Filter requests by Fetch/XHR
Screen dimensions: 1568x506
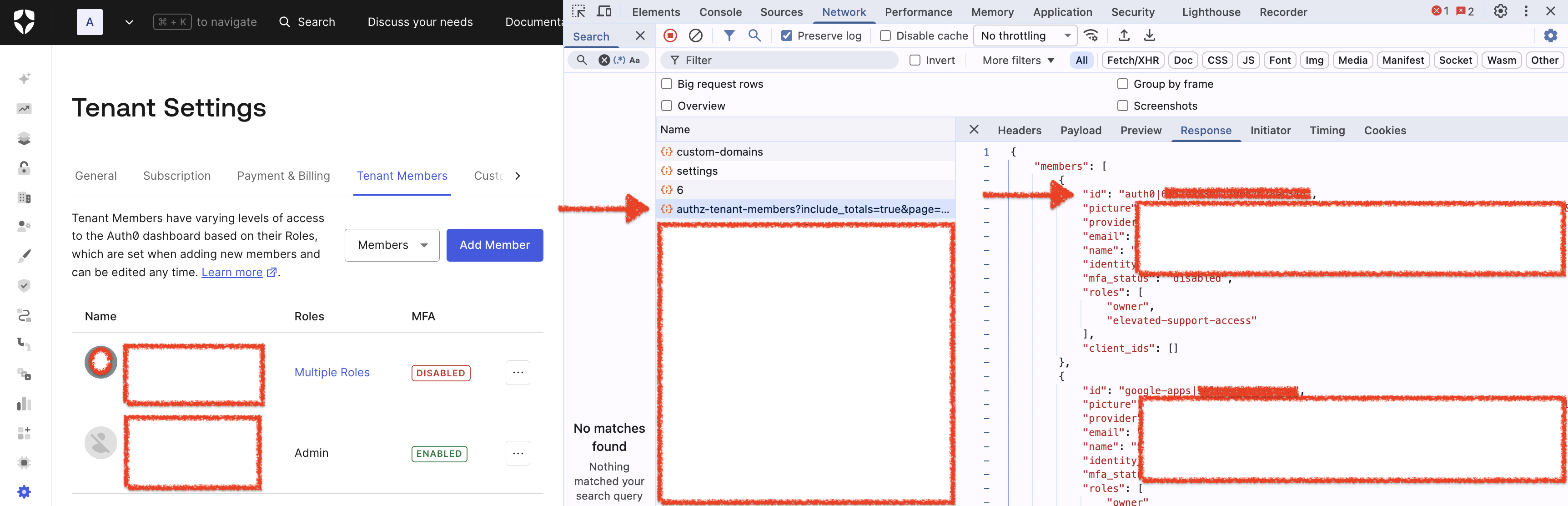pos(1133,60)
